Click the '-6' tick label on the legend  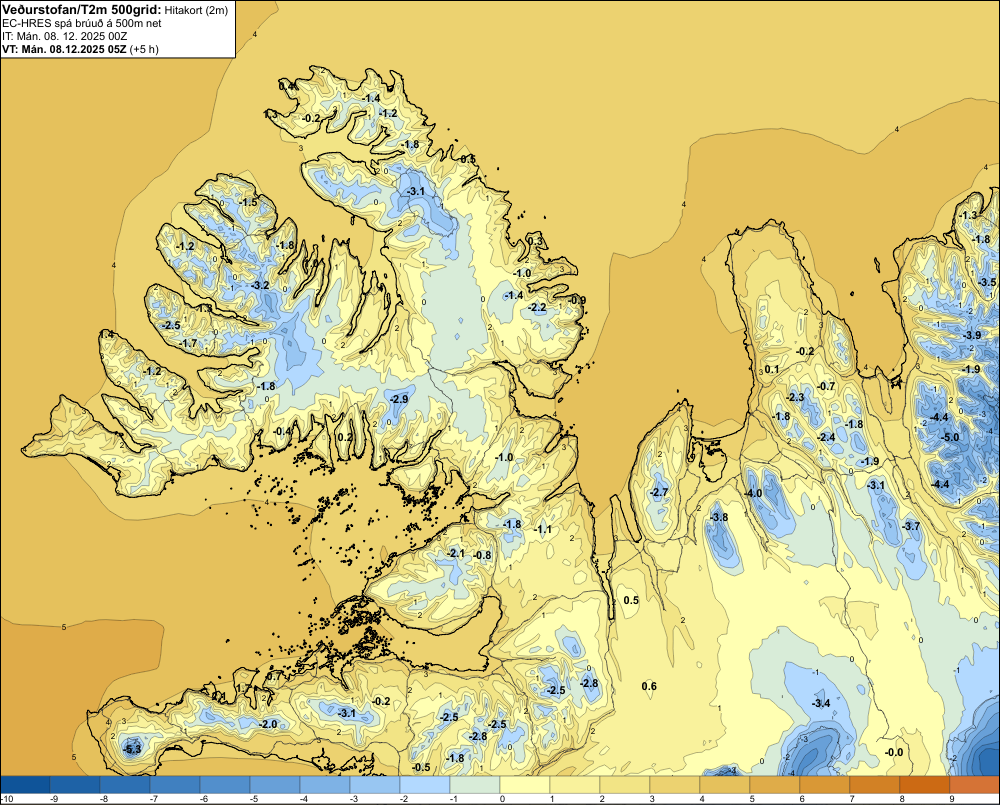205,799
